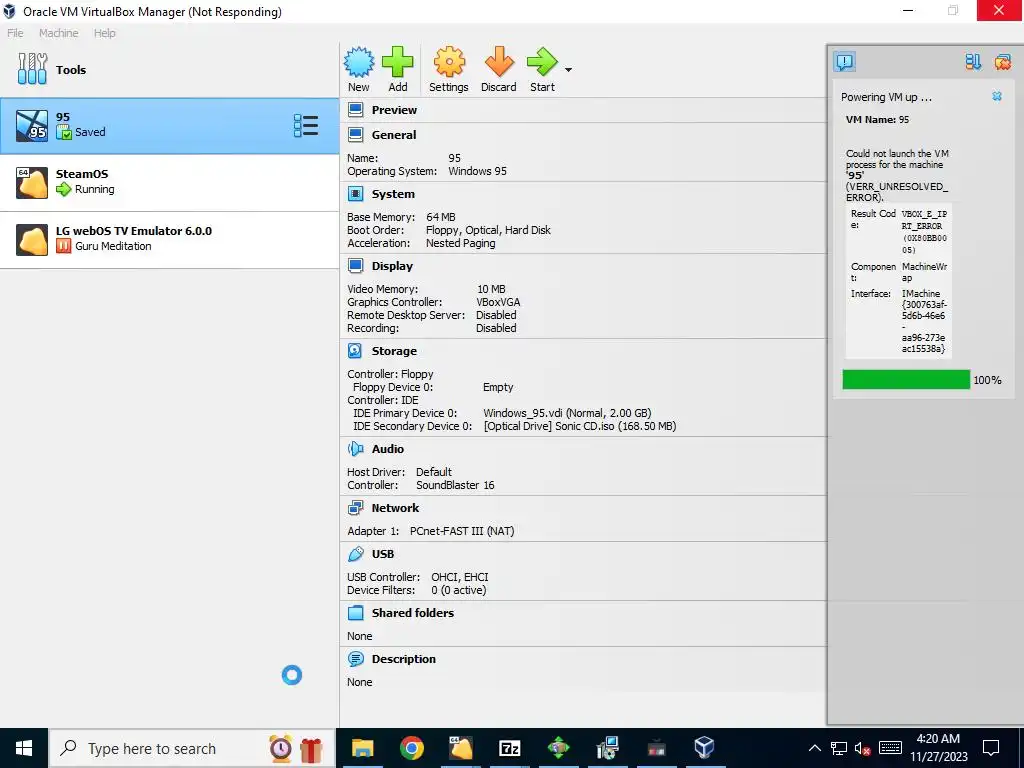Click the USB plug icon

[355, 554]
